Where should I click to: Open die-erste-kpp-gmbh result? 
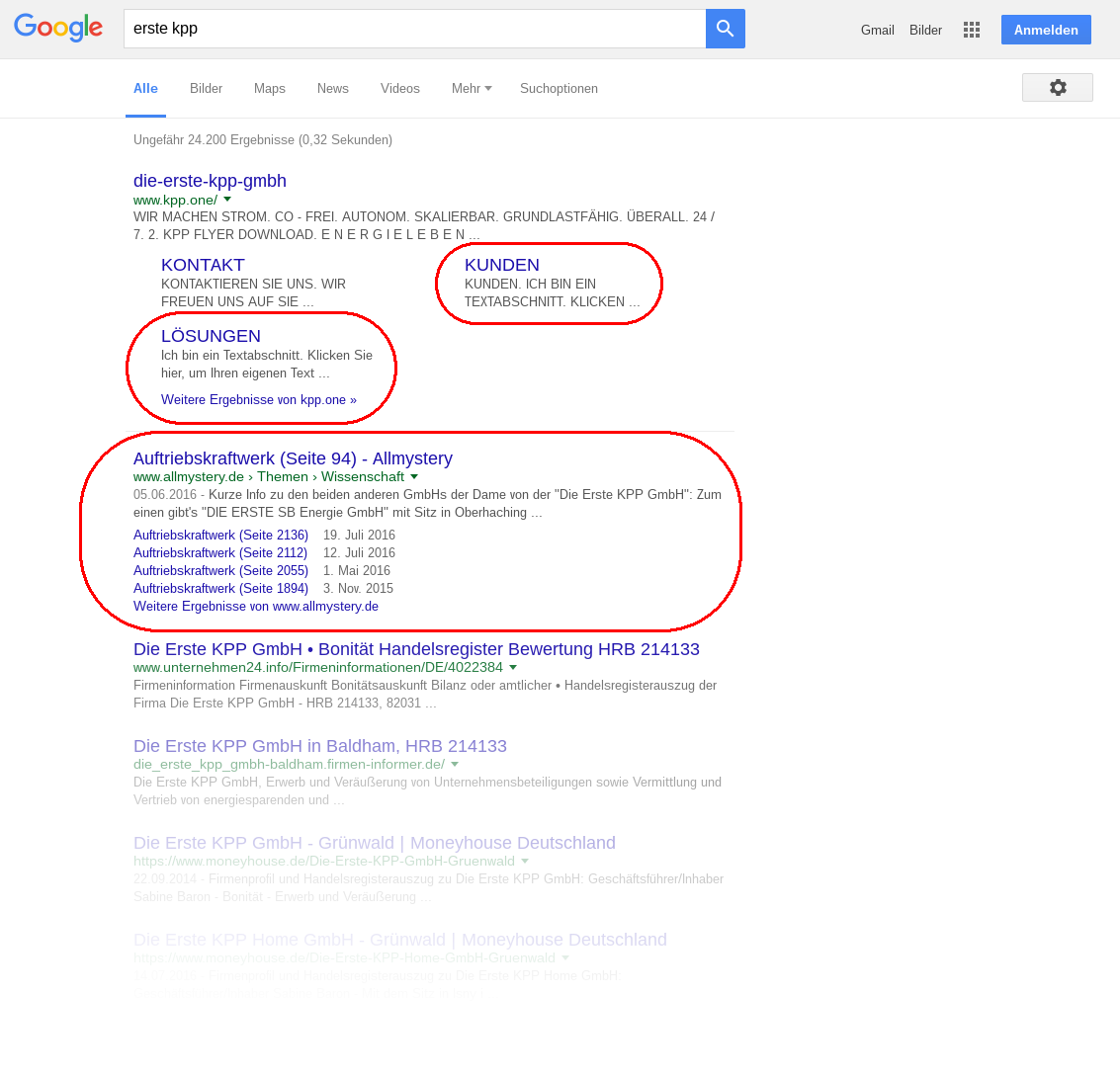pos(210,181)
